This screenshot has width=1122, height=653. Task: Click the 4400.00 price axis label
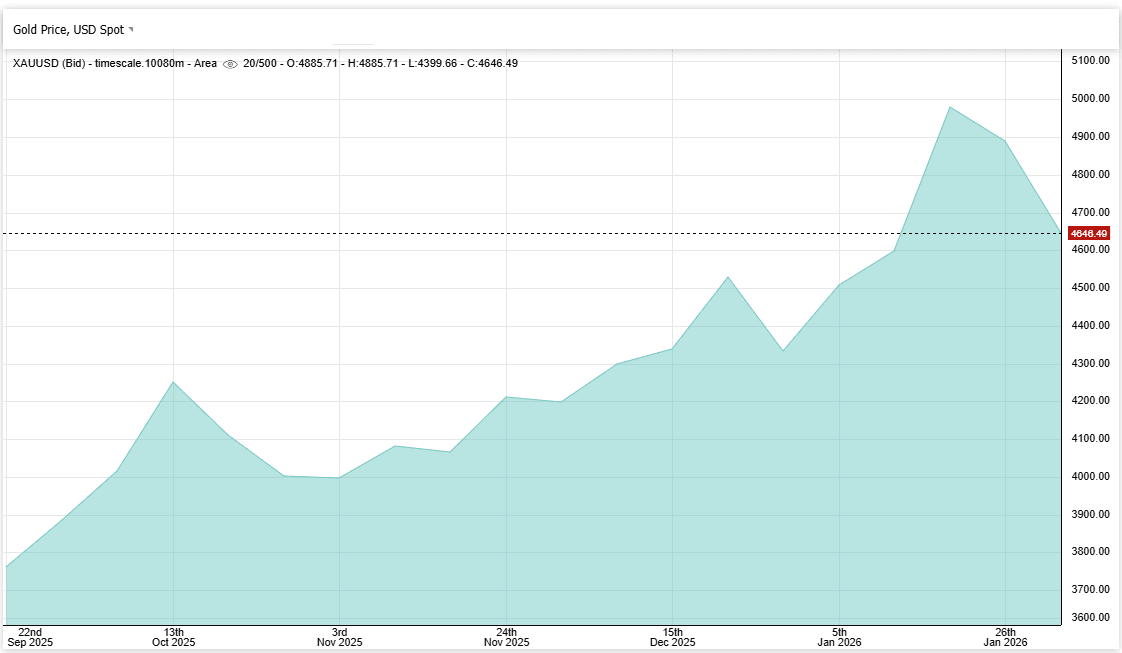(x=1091, y=325)
